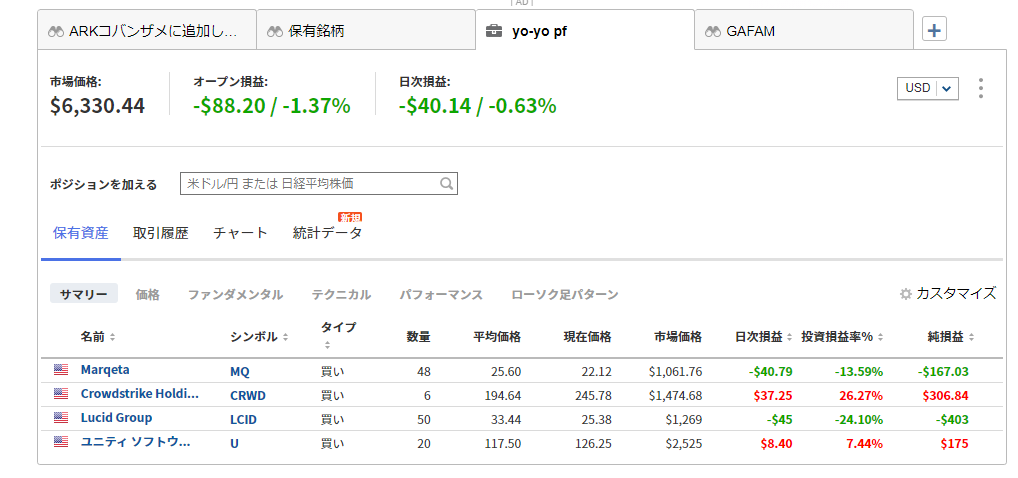The width and height of the screenshot is (1018, 478).
Task: Sort table by 投資損益率% column
Action: 842,337
